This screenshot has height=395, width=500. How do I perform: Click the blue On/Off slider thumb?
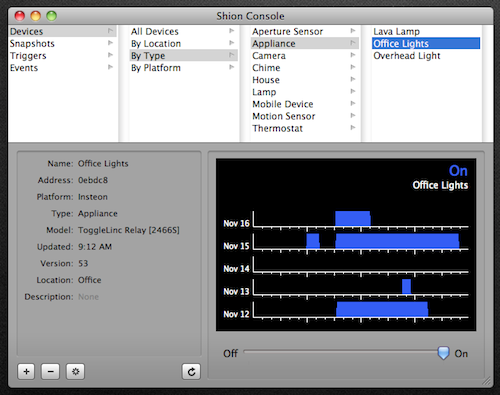tap(443, 353)
